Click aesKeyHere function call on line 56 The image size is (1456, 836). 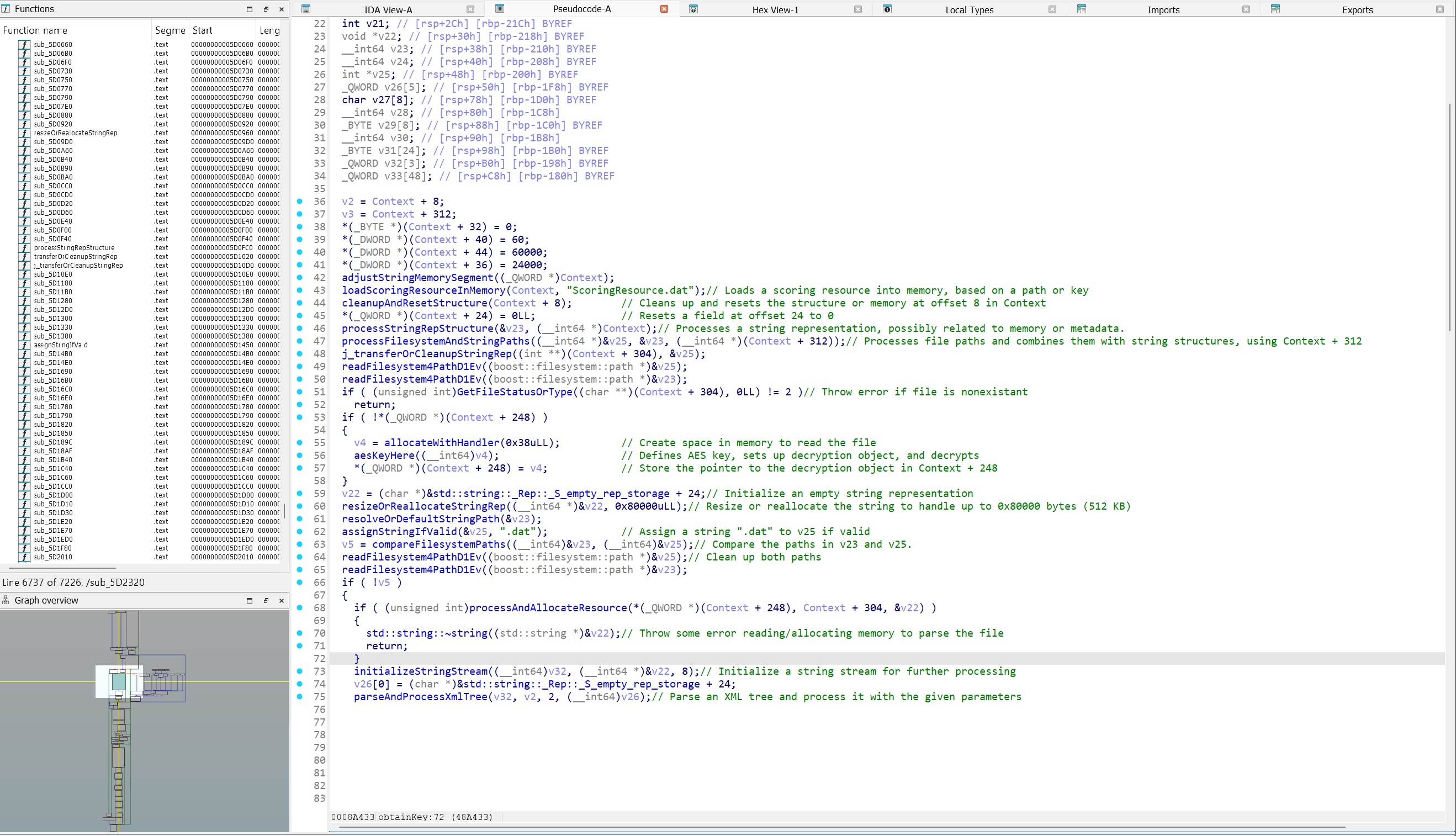point(385,456)
